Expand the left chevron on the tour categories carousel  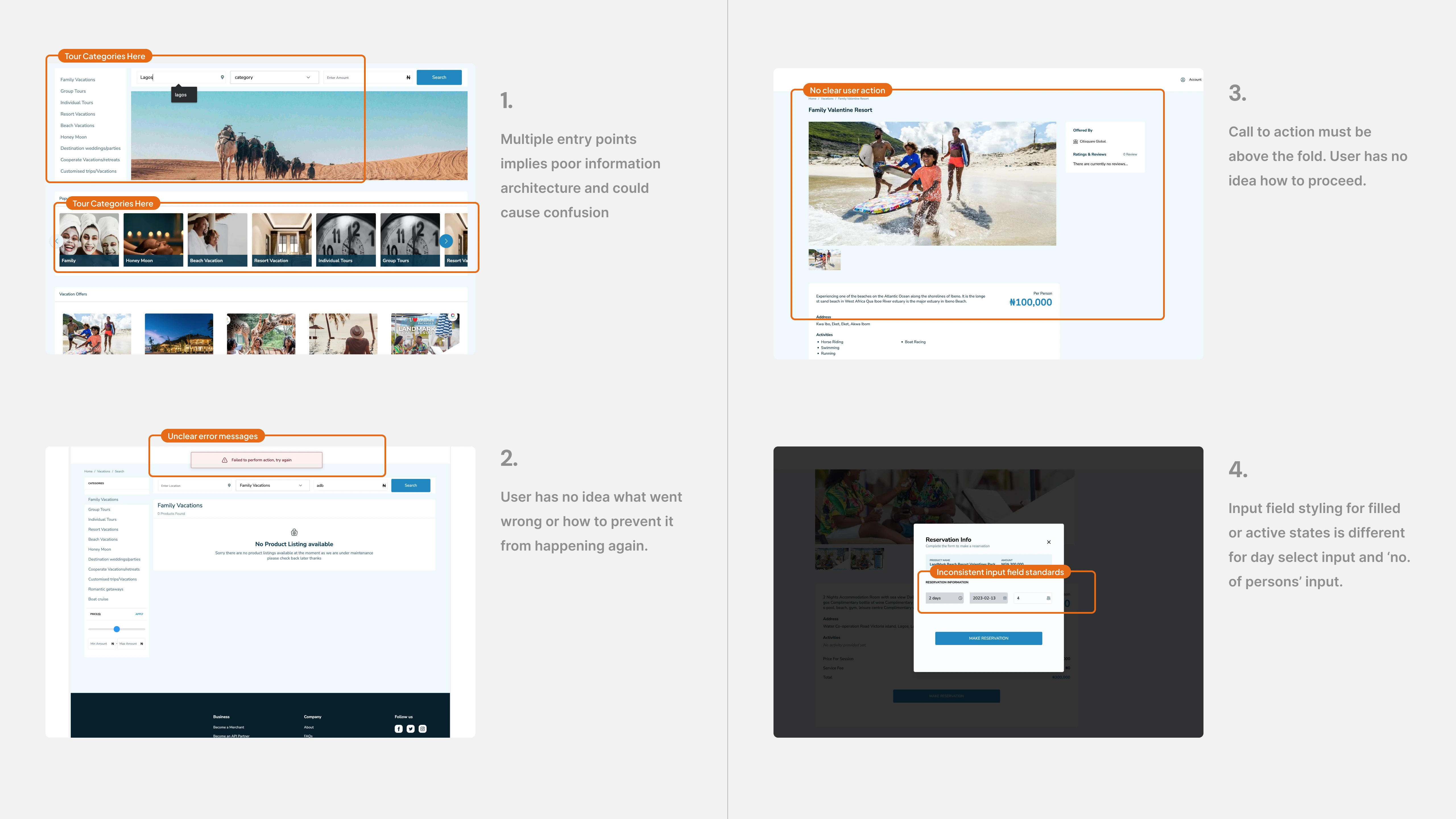[57, 241]
